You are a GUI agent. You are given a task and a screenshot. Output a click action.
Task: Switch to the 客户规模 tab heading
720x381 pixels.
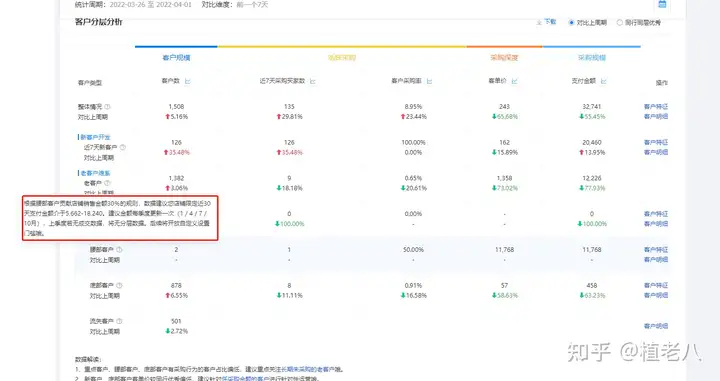pyautogui.click(x=176, y=57)
